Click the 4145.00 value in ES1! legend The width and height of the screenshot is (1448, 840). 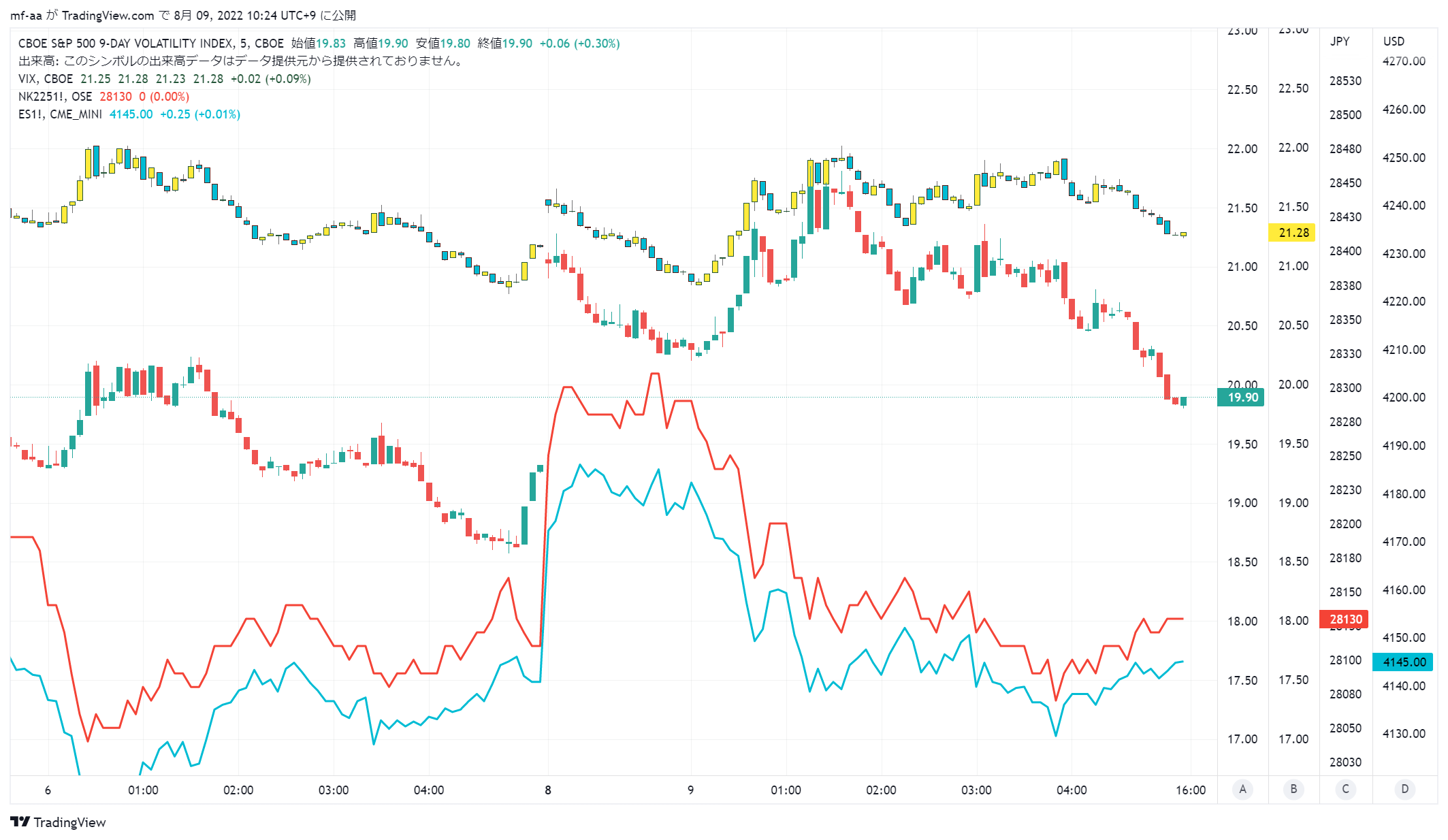tap(131, 114)
